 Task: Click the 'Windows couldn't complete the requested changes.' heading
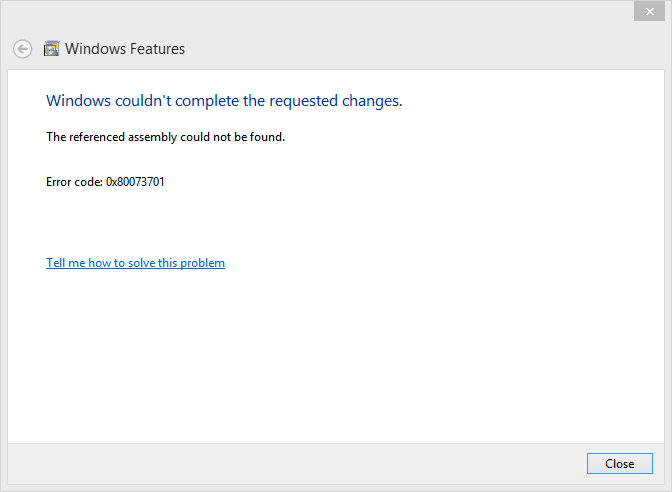point(224,101)
